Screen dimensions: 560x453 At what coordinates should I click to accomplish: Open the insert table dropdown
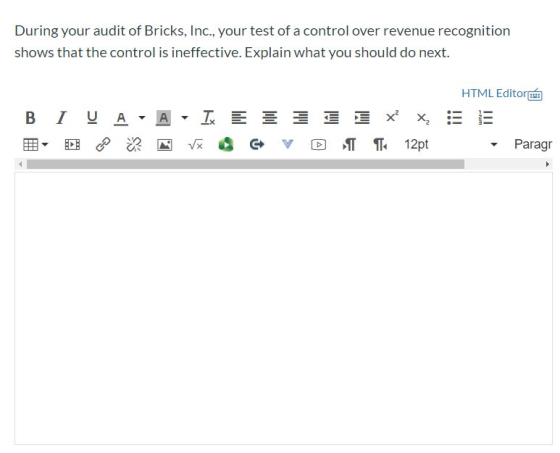click(x=35, y=145)
